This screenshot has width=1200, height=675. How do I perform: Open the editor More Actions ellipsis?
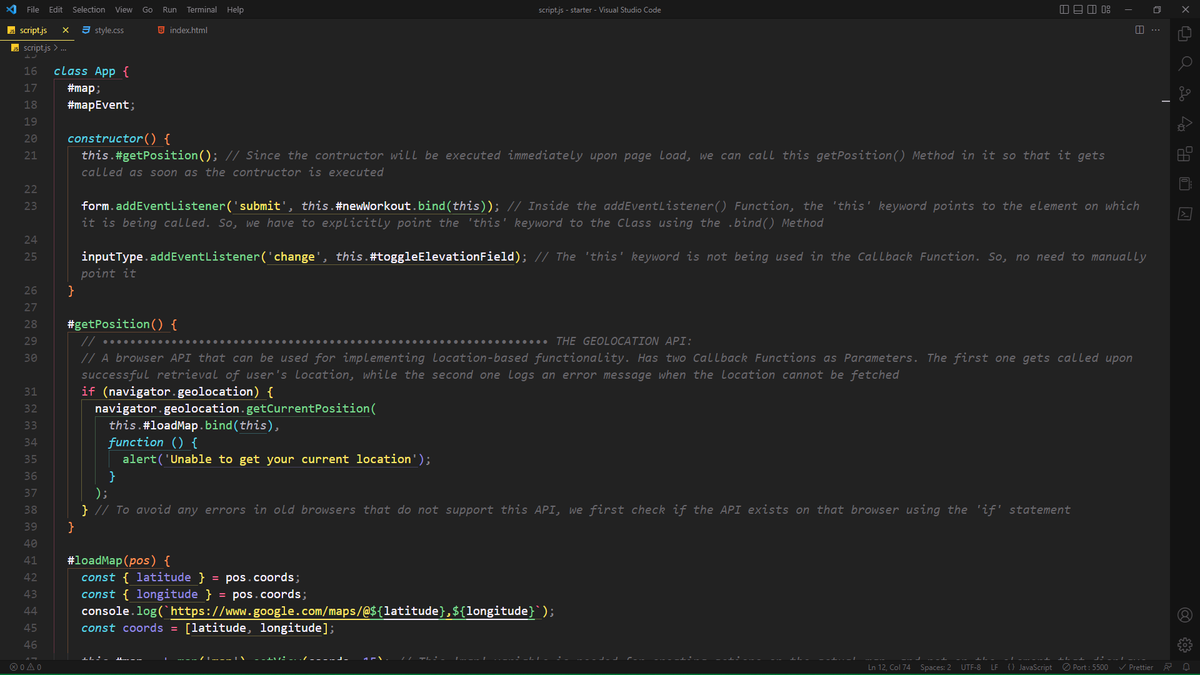(x=1157, y=30)
